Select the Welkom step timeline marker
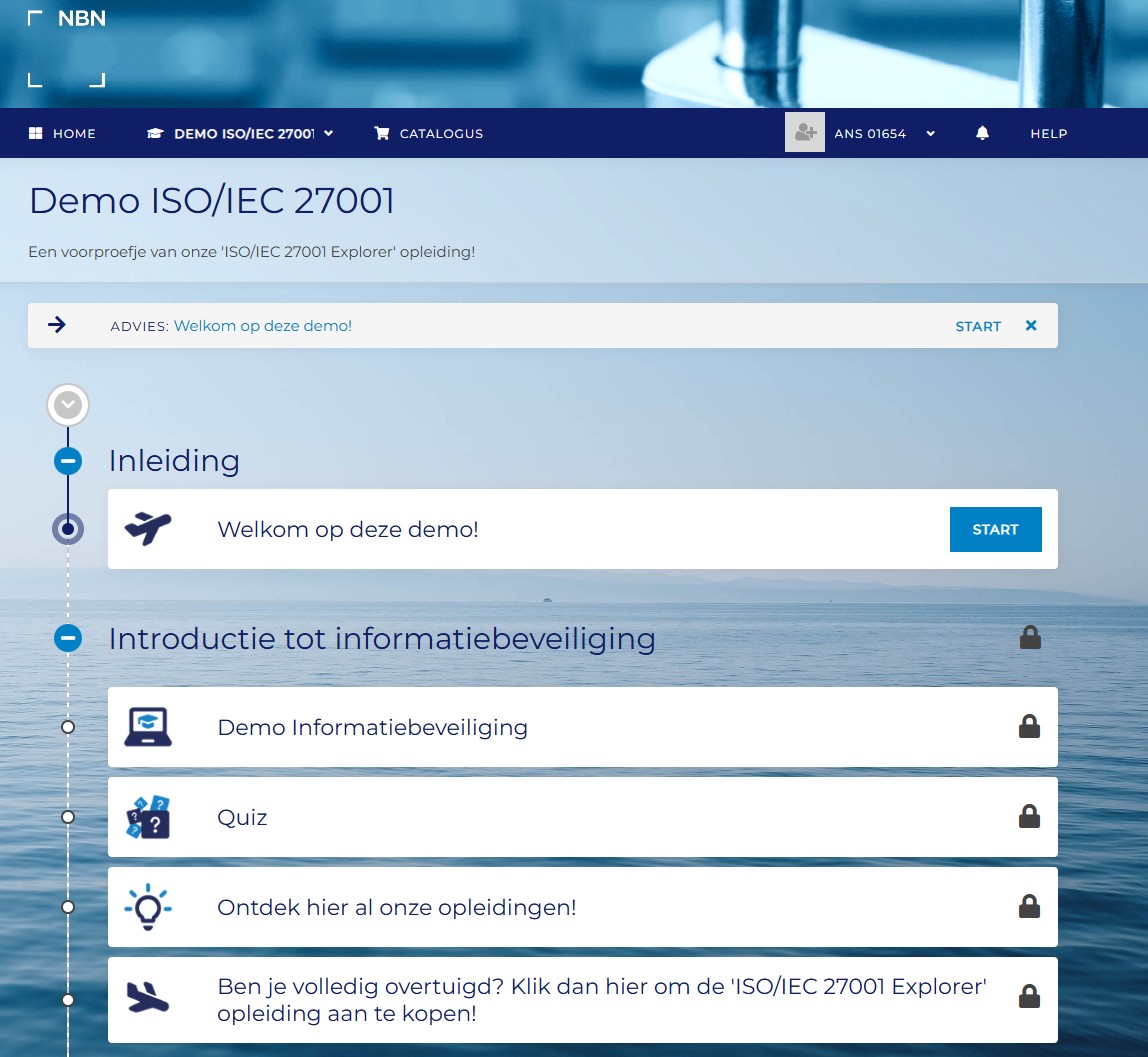 click(68, 528)
